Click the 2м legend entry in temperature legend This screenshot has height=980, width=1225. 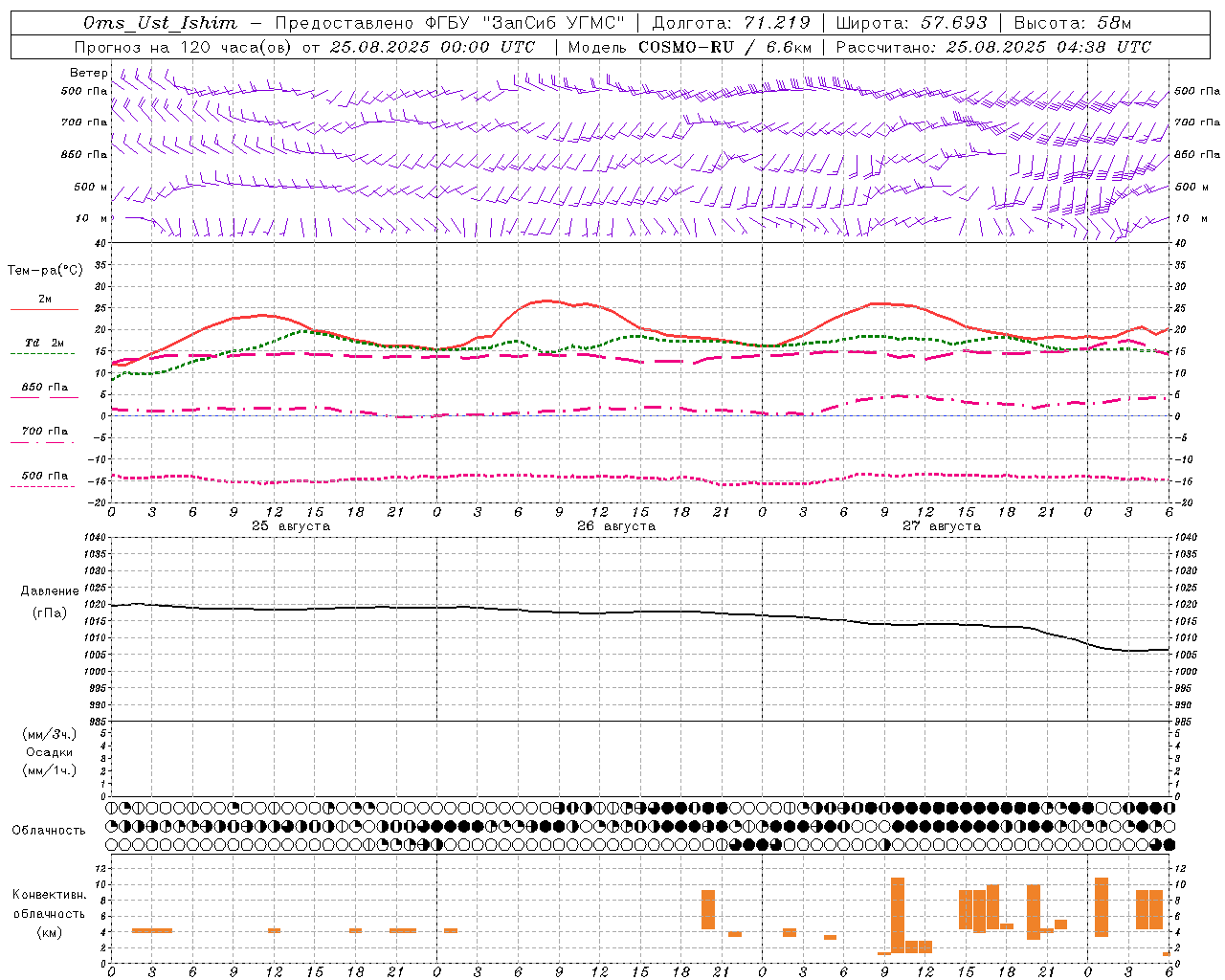45,300
